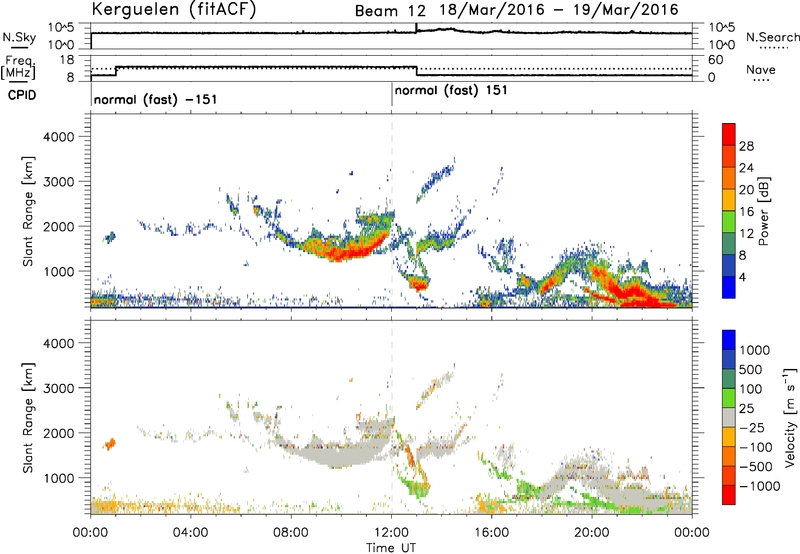The width and height of the screenshot is (800, 554).
Task: Click the 'Beam 12' label in the header
Action: [x=390, y=10]
